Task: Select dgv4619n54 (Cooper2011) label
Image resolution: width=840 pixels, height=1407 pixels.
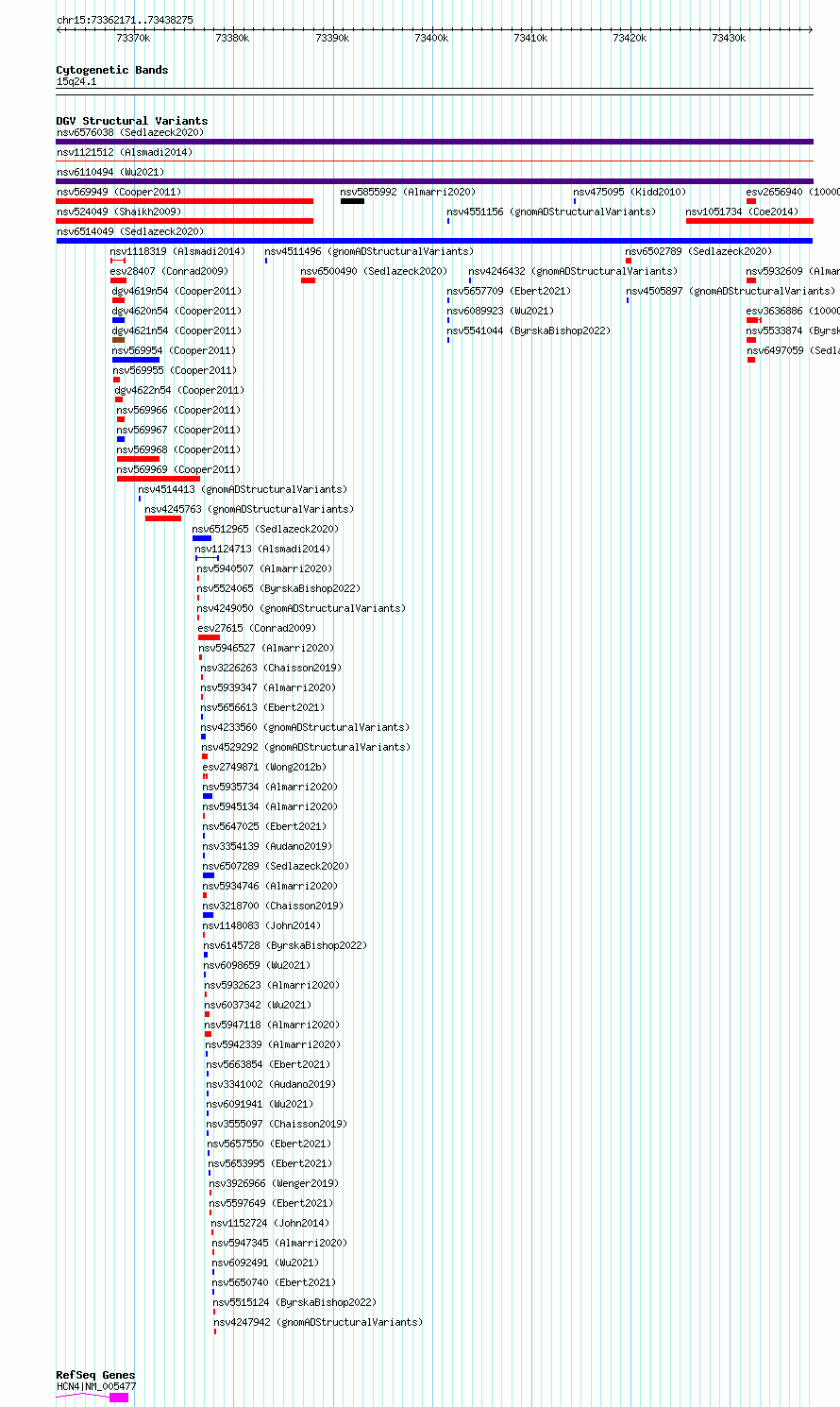Action: [176, 291]
